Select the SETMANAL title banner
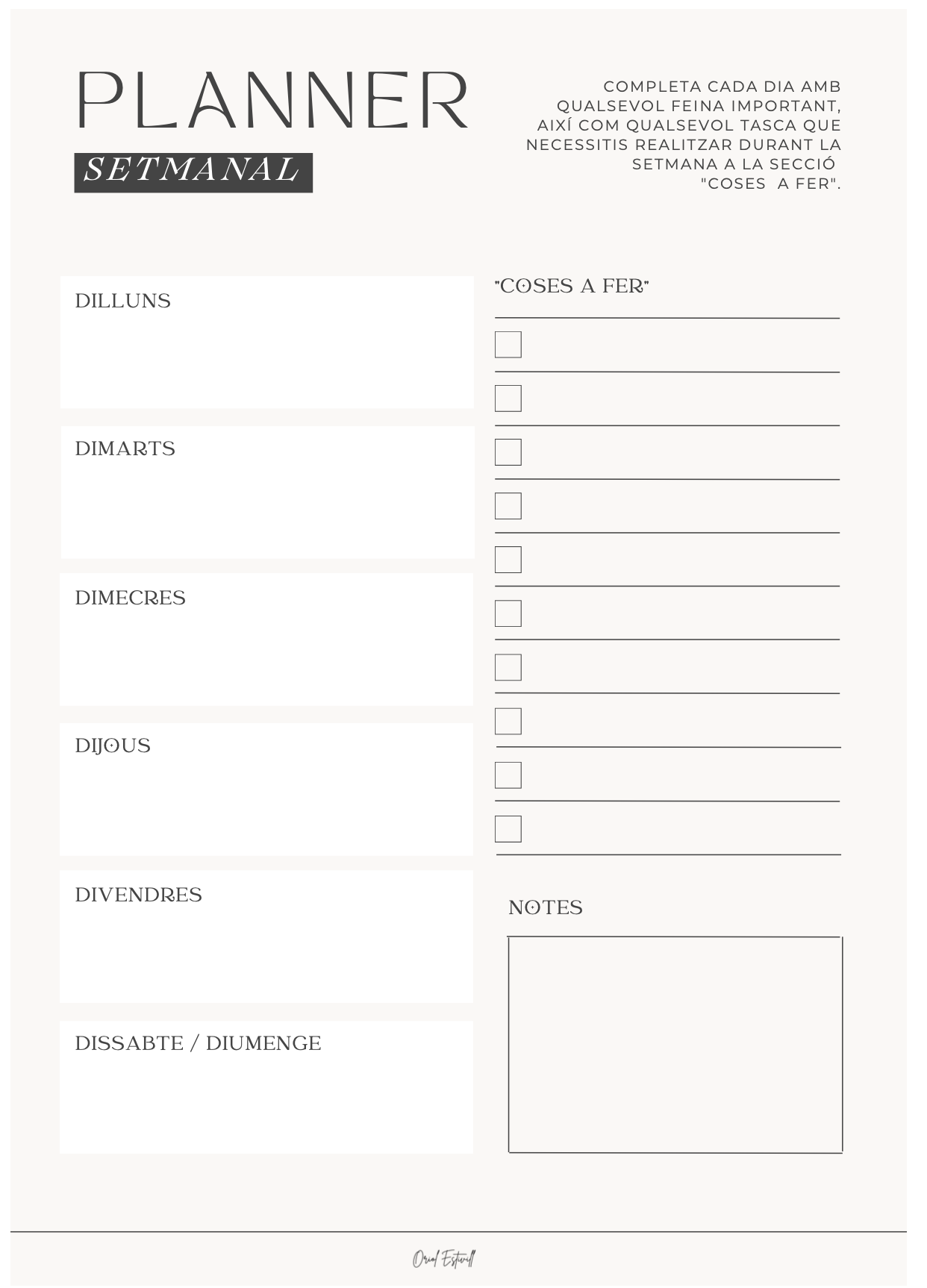Screen dimensions: 927x1288 193,172
